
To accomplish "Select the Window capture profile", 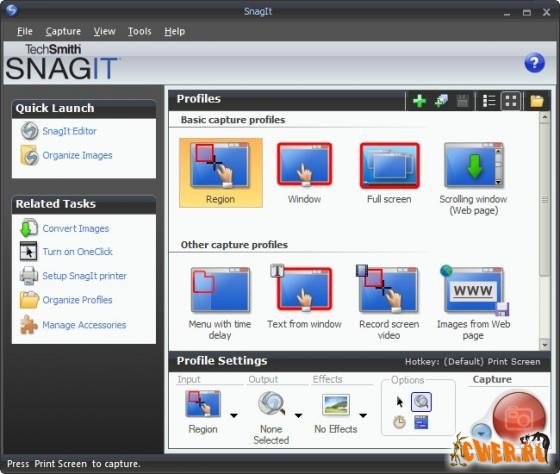I will tap(305, 173).
